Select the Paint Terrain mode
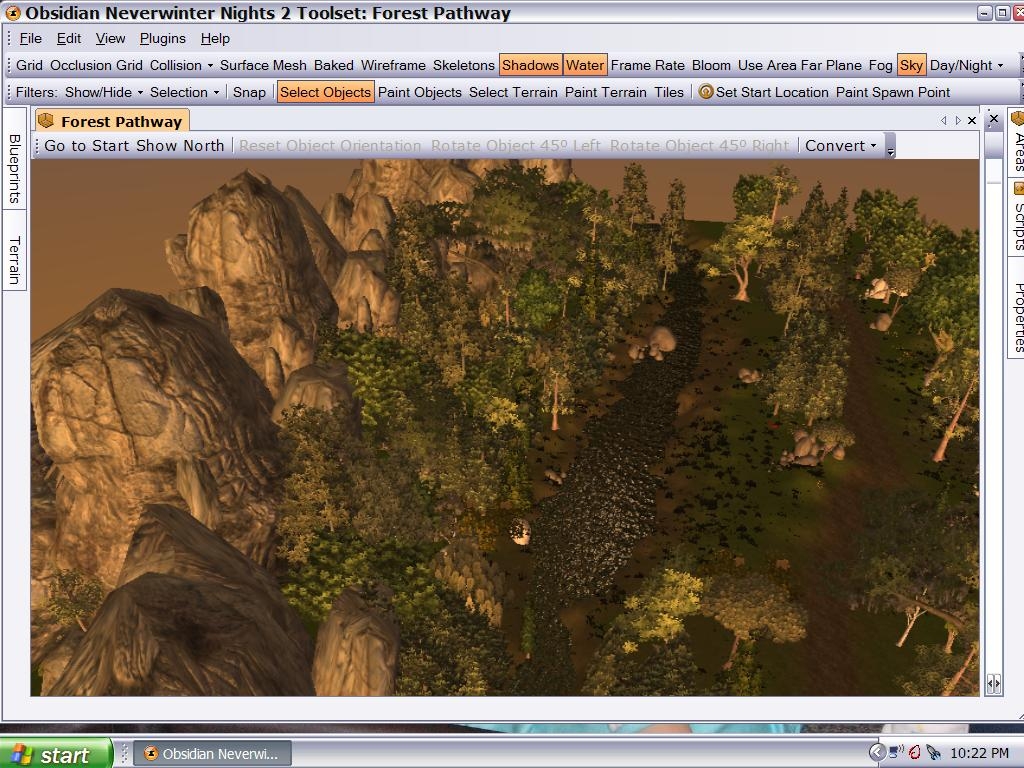The height and width of the screenshot is (768, 1024). click(605, 92)
